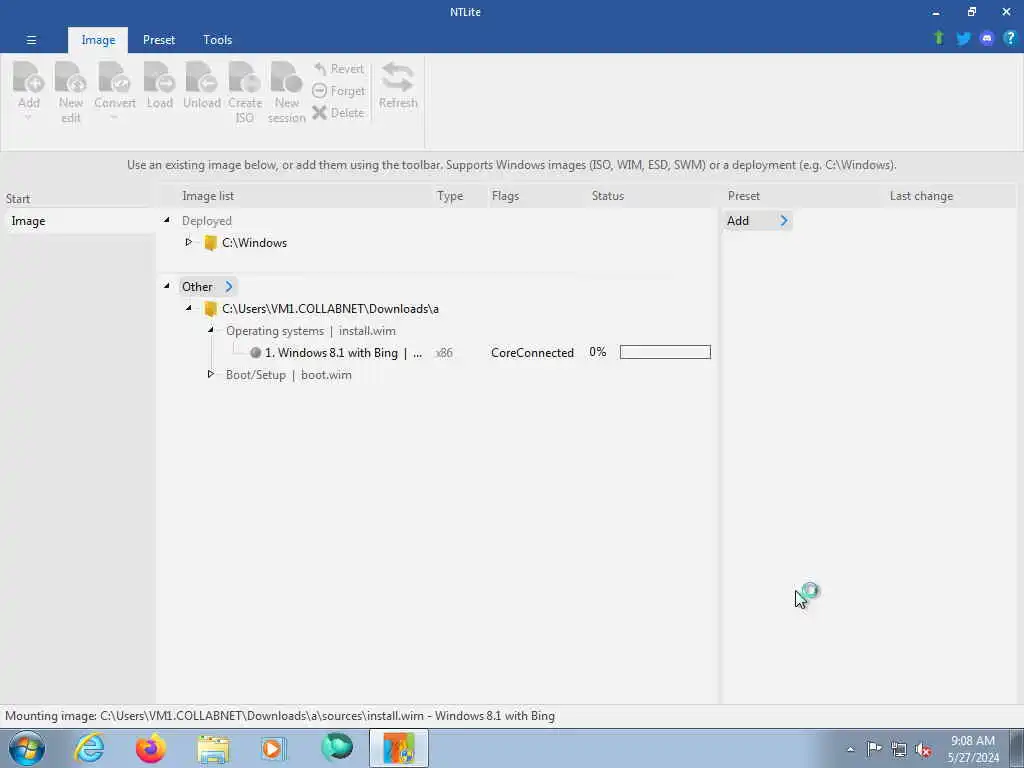Click the Convert toolbar icon
1024x768 pixels.
click(x=114, y=77)
